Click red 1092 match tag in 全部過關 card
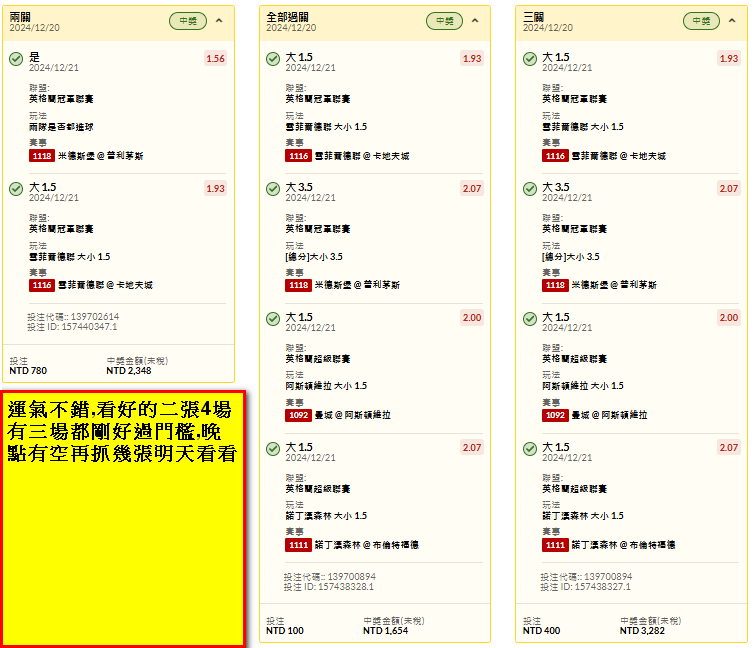 click(298, 415)
